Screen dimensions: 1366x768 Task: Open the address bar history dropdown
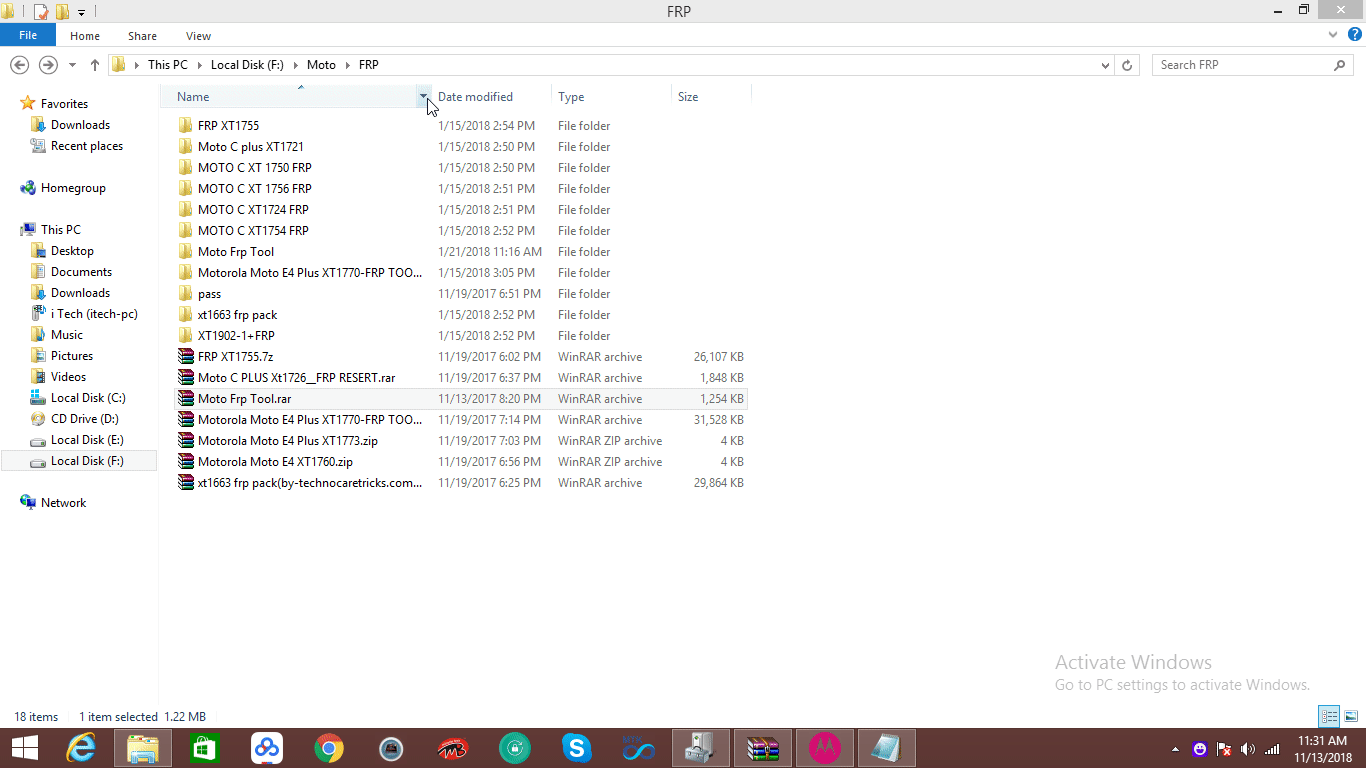[1105, 65]
